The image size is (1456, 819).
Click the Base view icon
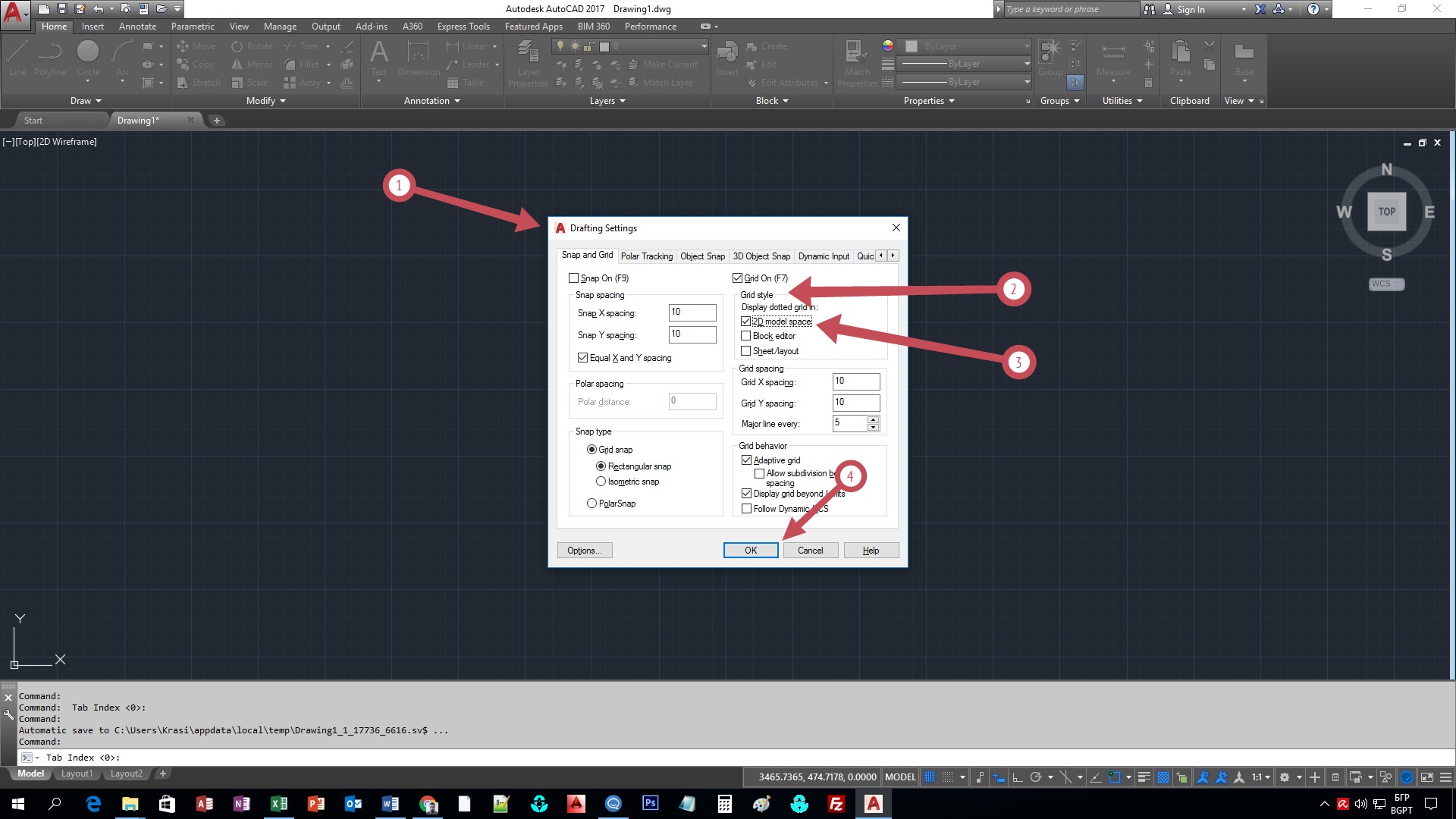pyautogui.click(x=1244, y=58)
